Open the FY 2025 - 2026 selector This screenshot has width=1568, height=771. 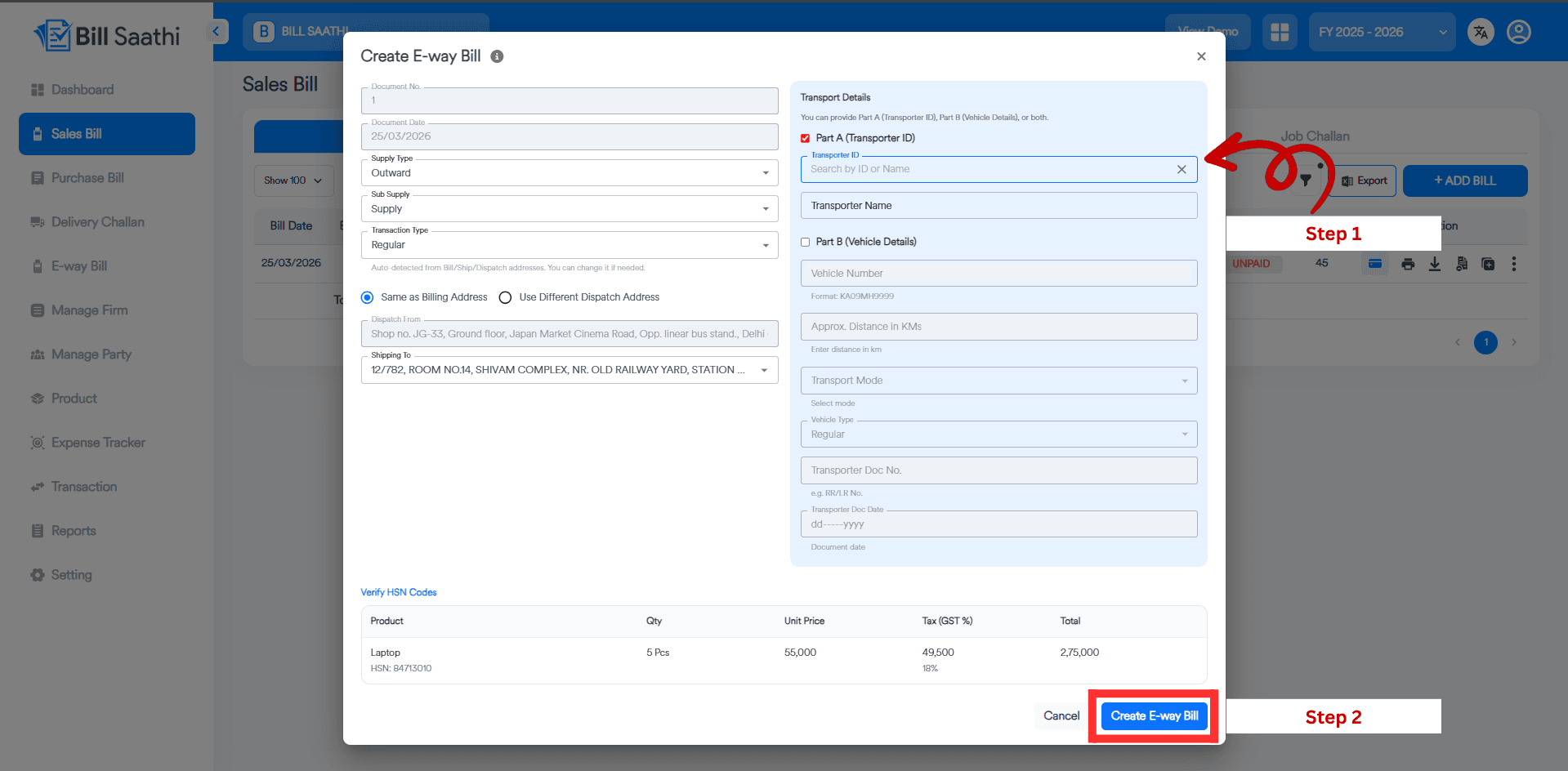click(x=1382, y=32)
